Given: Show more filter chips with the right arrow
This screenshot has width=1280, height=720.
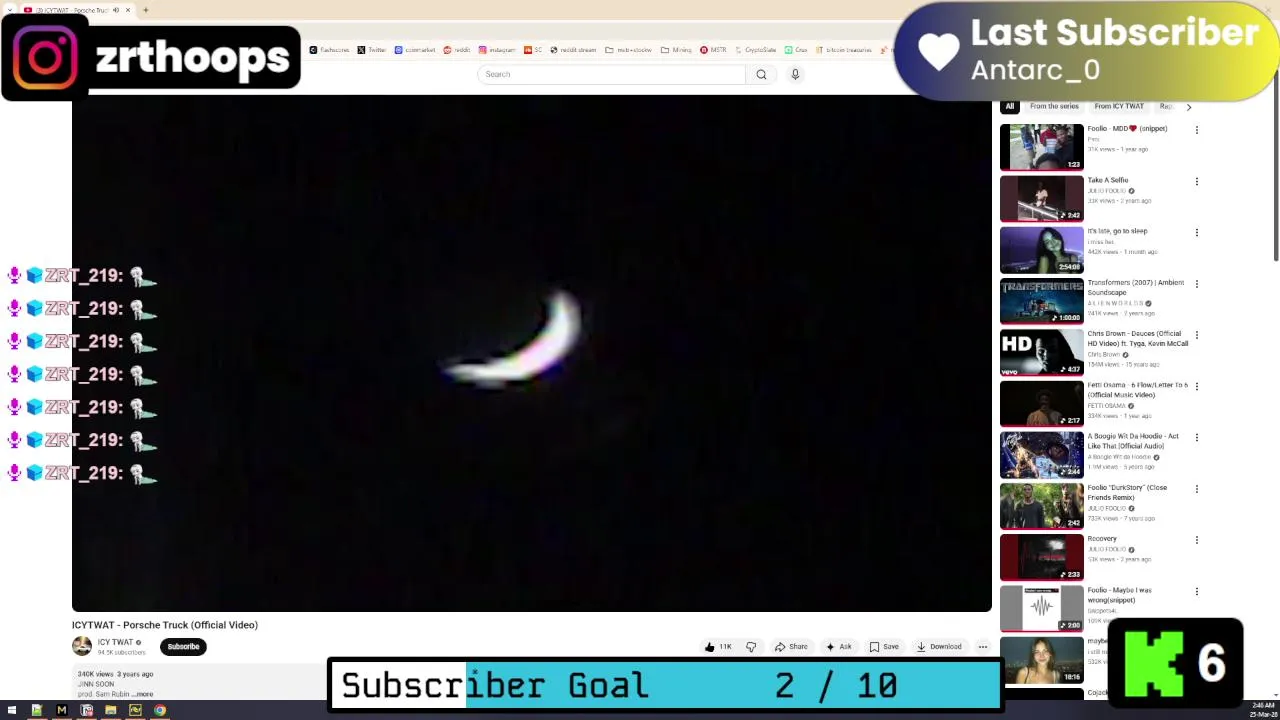Looking at the screenshot, I should [1188, 106].
